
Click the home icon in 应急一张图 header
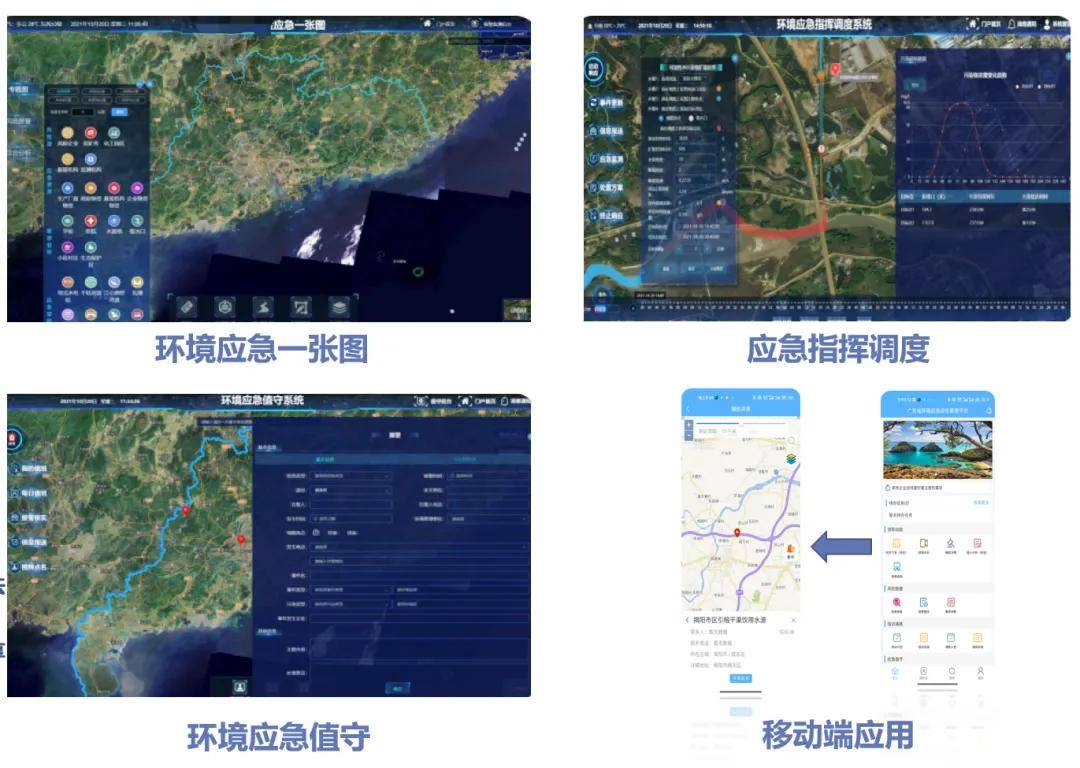point(428,22)
